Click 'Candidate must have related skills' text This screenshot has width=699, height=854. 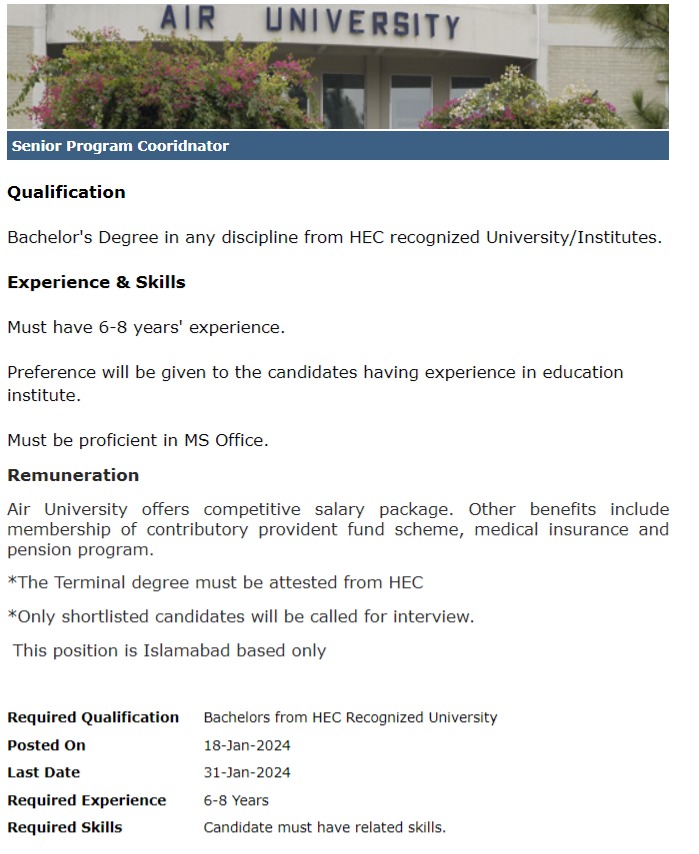pos(324,827)
